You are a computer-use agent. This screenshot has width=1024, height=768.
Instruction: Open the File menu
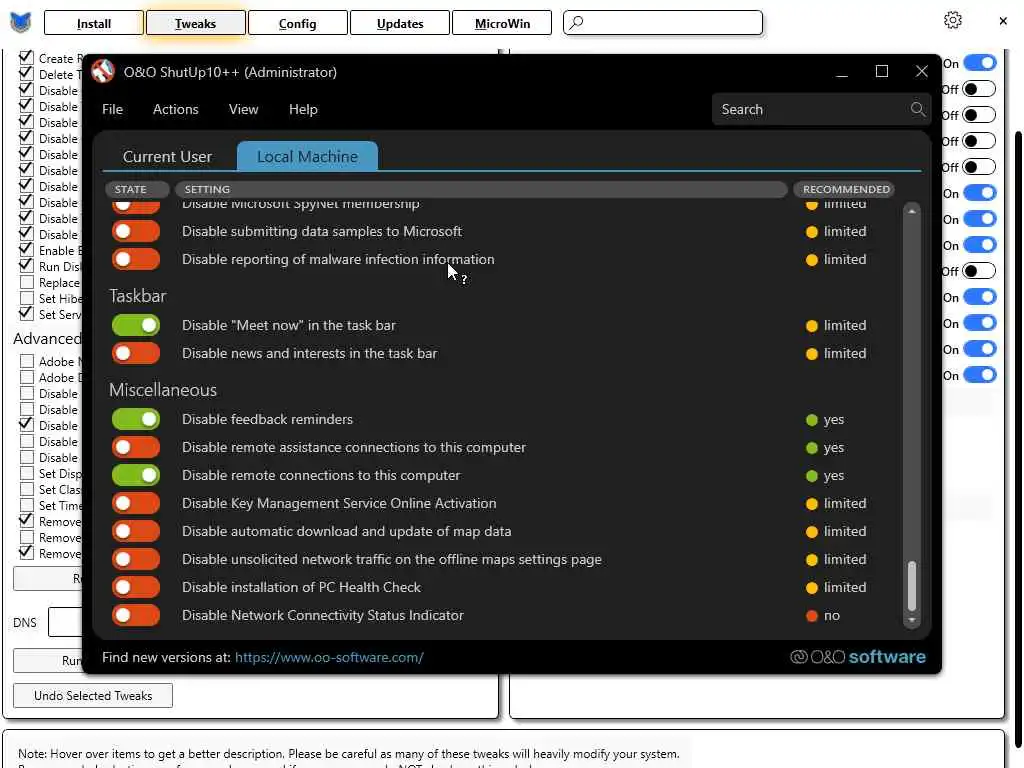pos(112,109)
